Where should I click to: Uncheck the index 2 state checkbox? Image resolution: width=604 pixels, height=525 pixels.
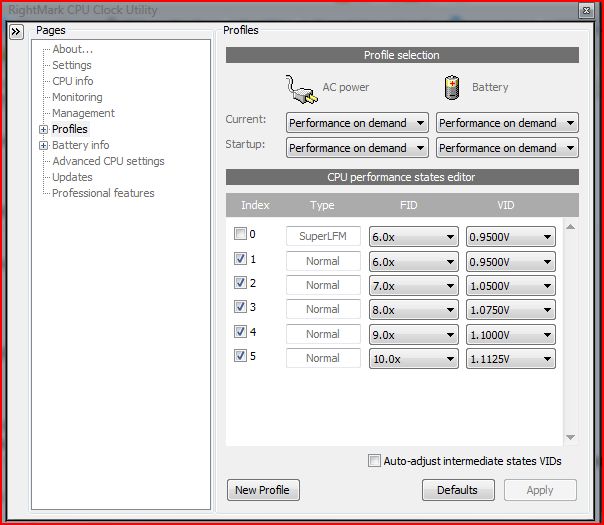tap(240, 283)
